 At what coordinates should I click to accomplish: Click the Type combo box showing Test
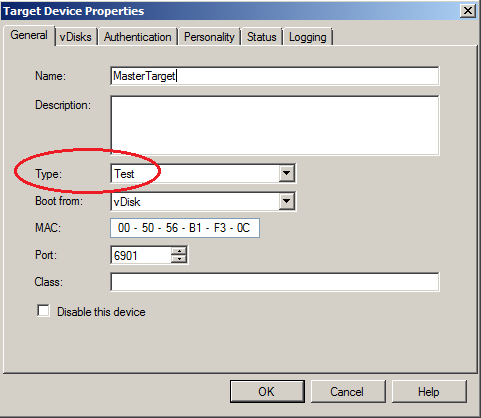pos(203,173)
